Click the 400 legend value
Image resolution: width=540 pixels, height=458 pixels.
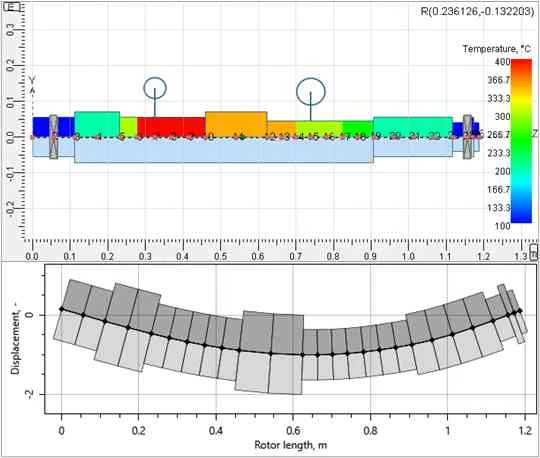(x=502, y=62)
